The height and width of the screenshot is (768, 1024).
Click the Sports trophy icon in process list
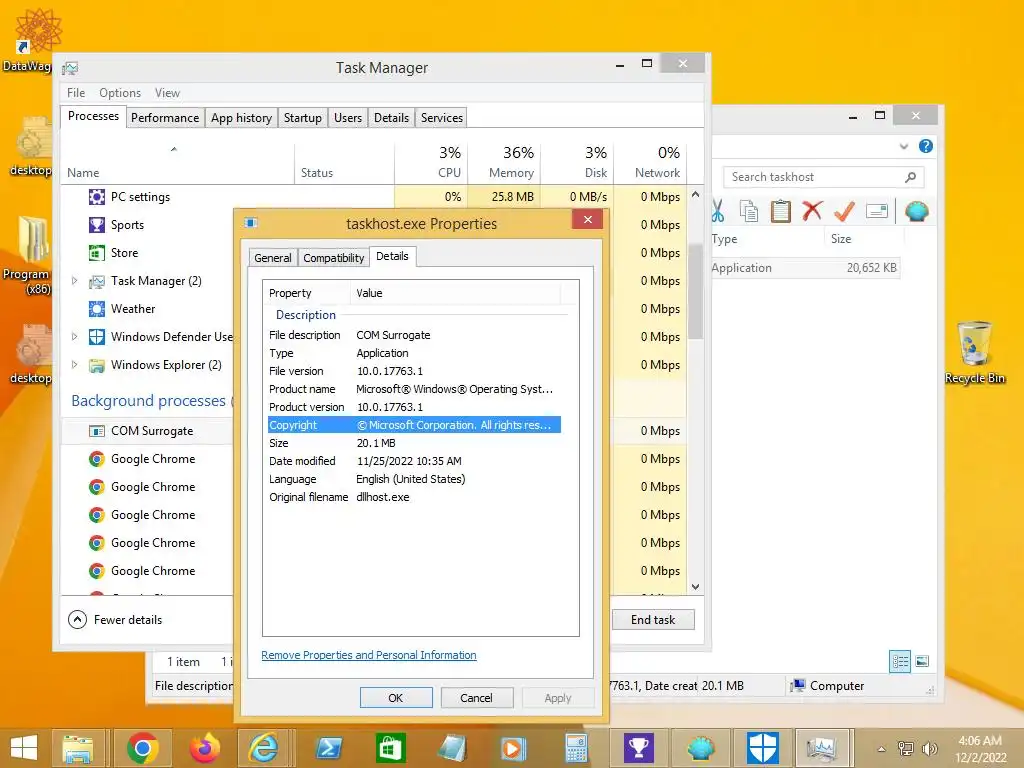97,225
